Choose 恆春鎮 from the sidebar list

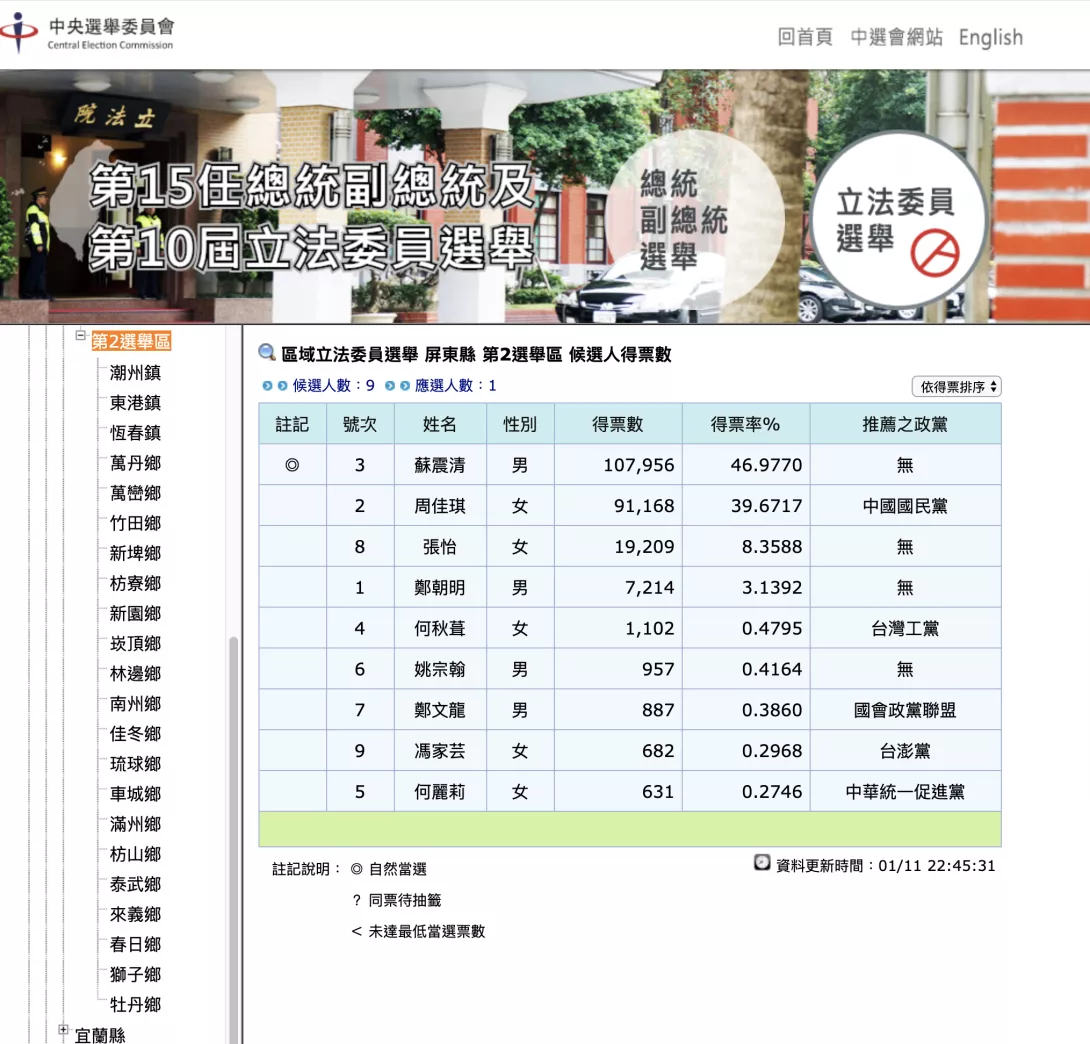coord(135,433)
